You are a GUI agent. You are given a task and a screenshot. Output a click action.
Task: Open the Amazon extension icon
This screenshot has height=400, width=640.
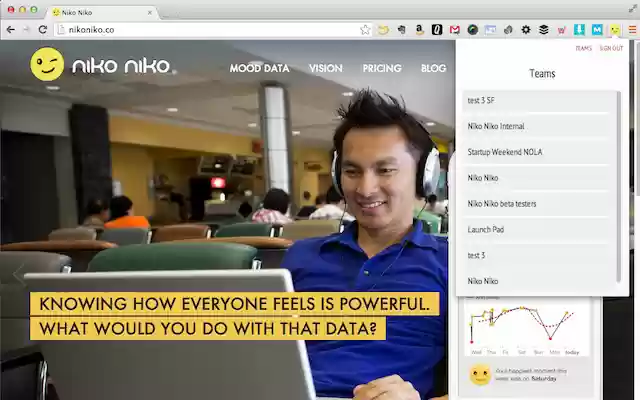419,29
